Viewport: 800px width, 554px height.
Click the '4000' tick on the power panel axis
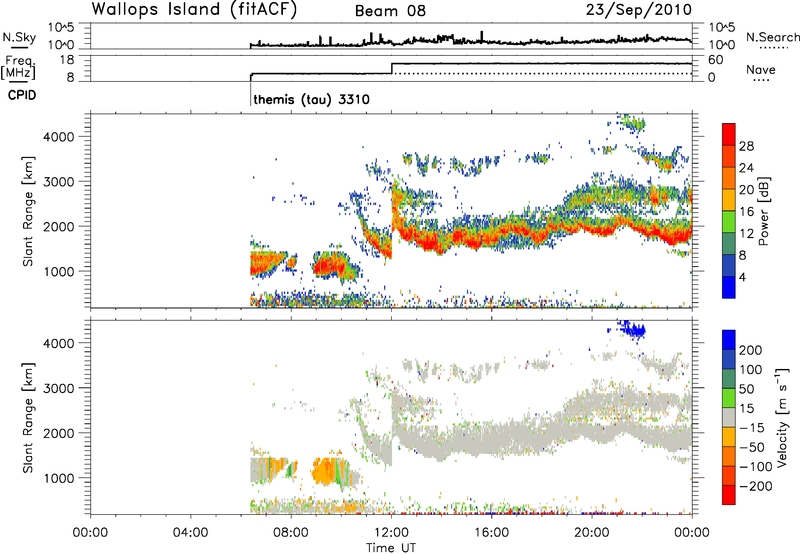59,137
